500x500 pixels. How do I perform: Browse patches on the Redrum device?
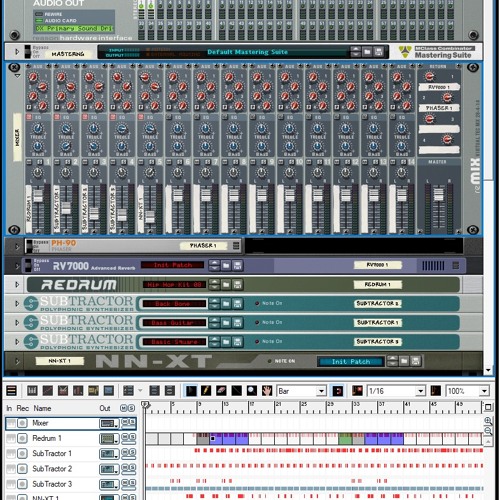click(x=226, y=285)
